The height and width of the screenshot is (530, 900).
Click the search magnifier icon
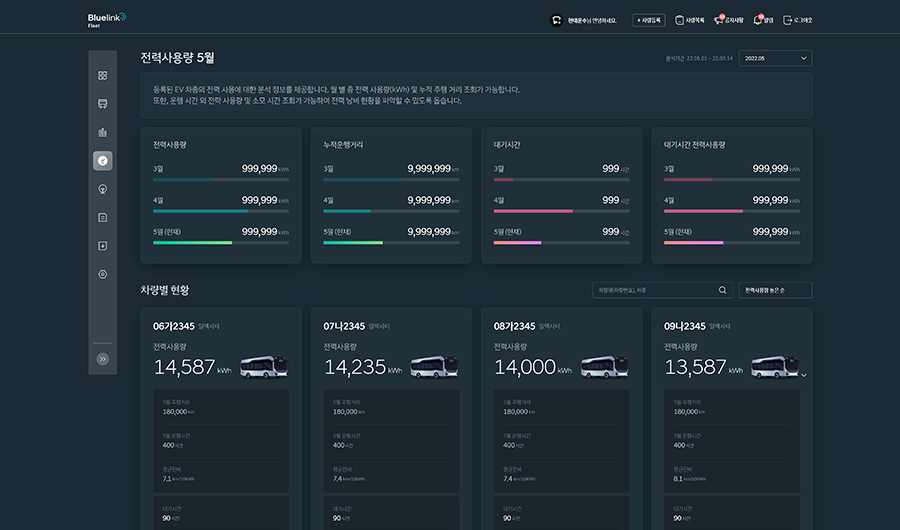pyautogui.click(x=722, y=290)
